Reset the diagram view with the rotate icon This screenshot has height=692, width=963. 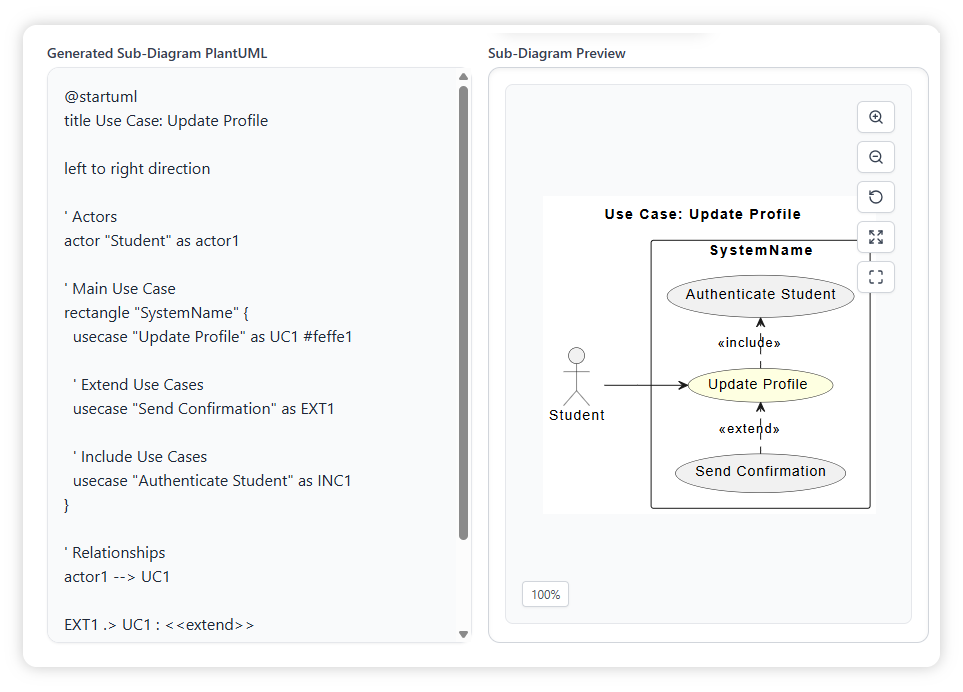[x=875, y=197]
